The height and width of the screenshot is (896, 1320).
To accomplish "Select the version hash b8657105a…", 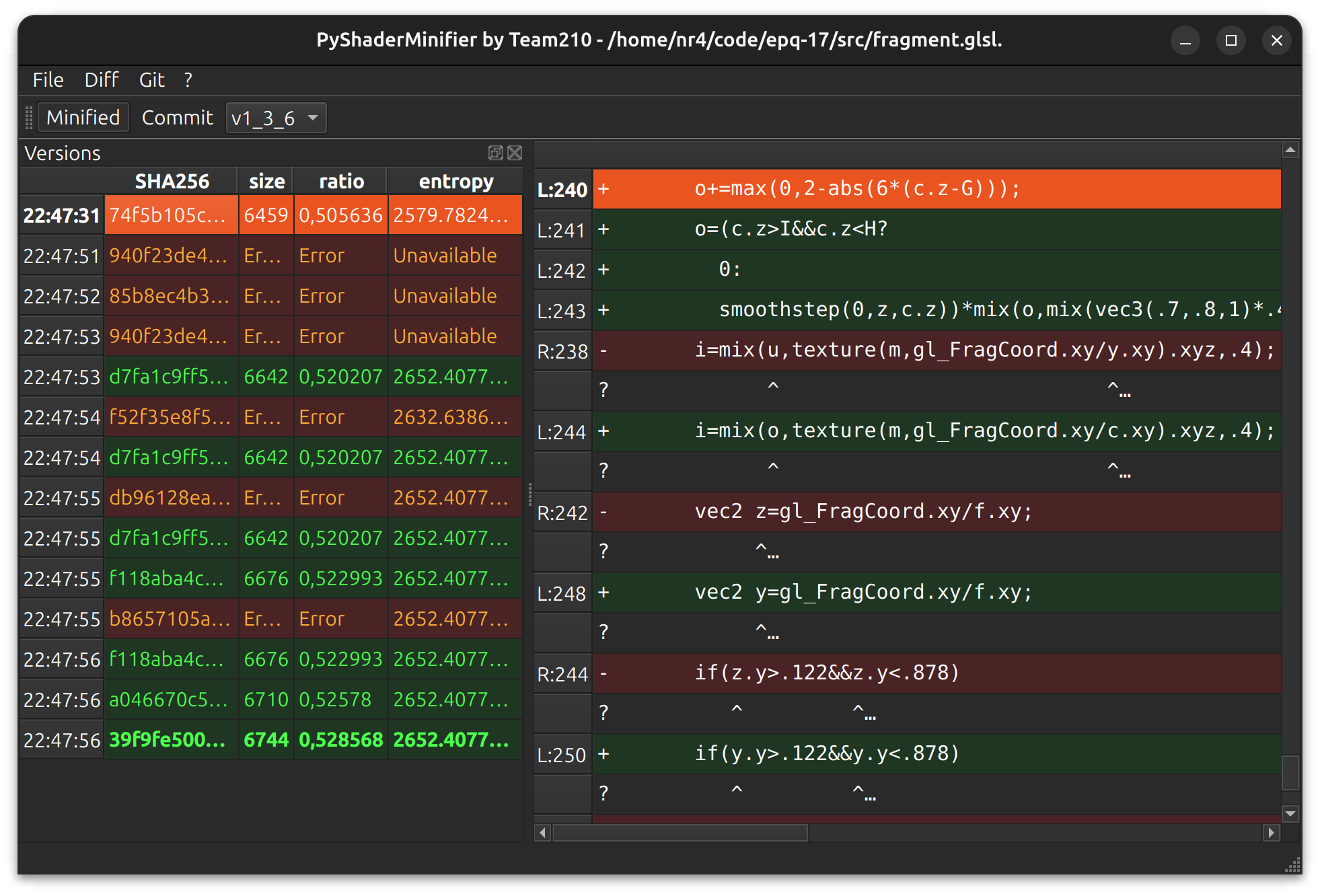I will pos(170,619).
